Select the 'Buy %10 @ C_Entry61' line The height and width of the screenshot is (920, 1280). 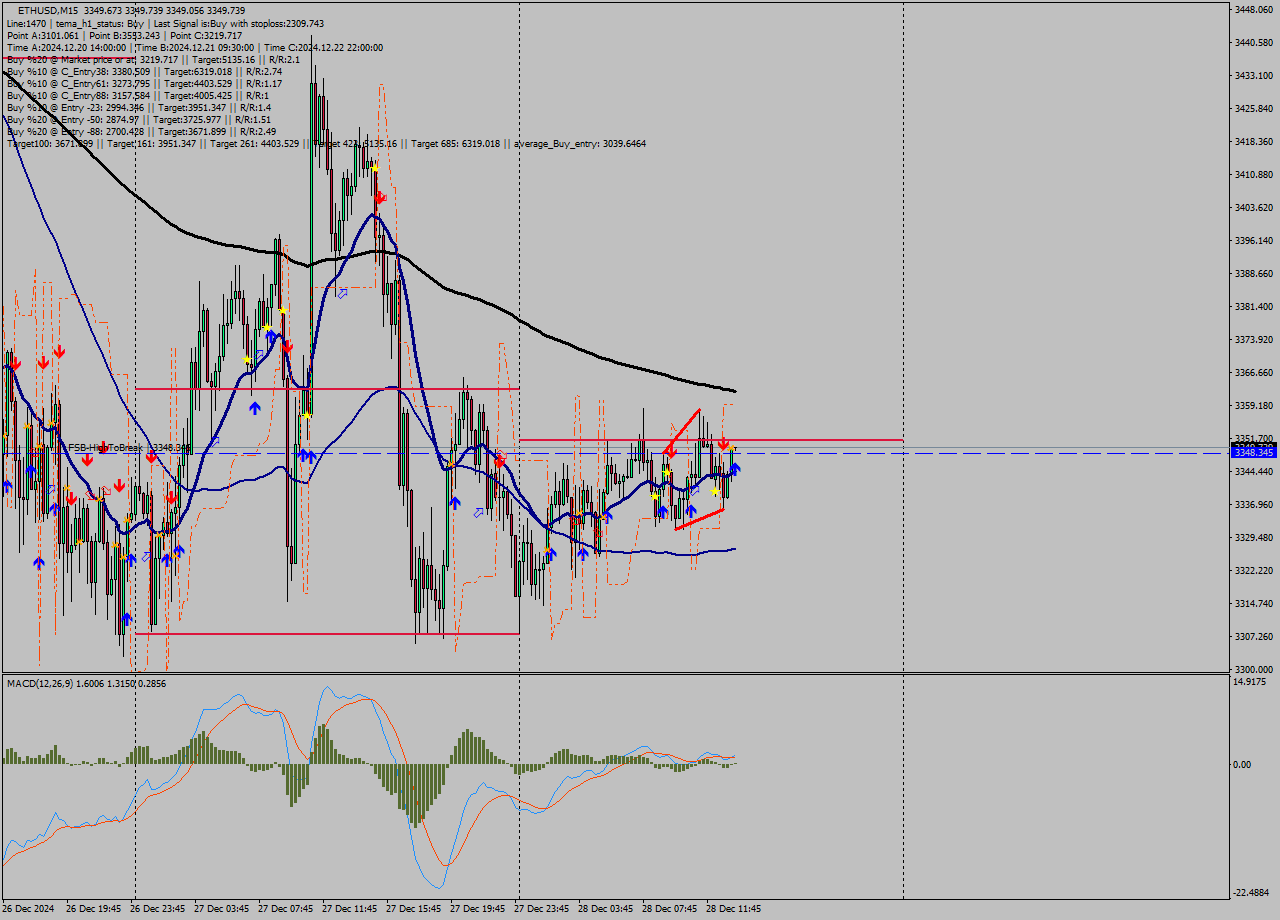[144, 83]
